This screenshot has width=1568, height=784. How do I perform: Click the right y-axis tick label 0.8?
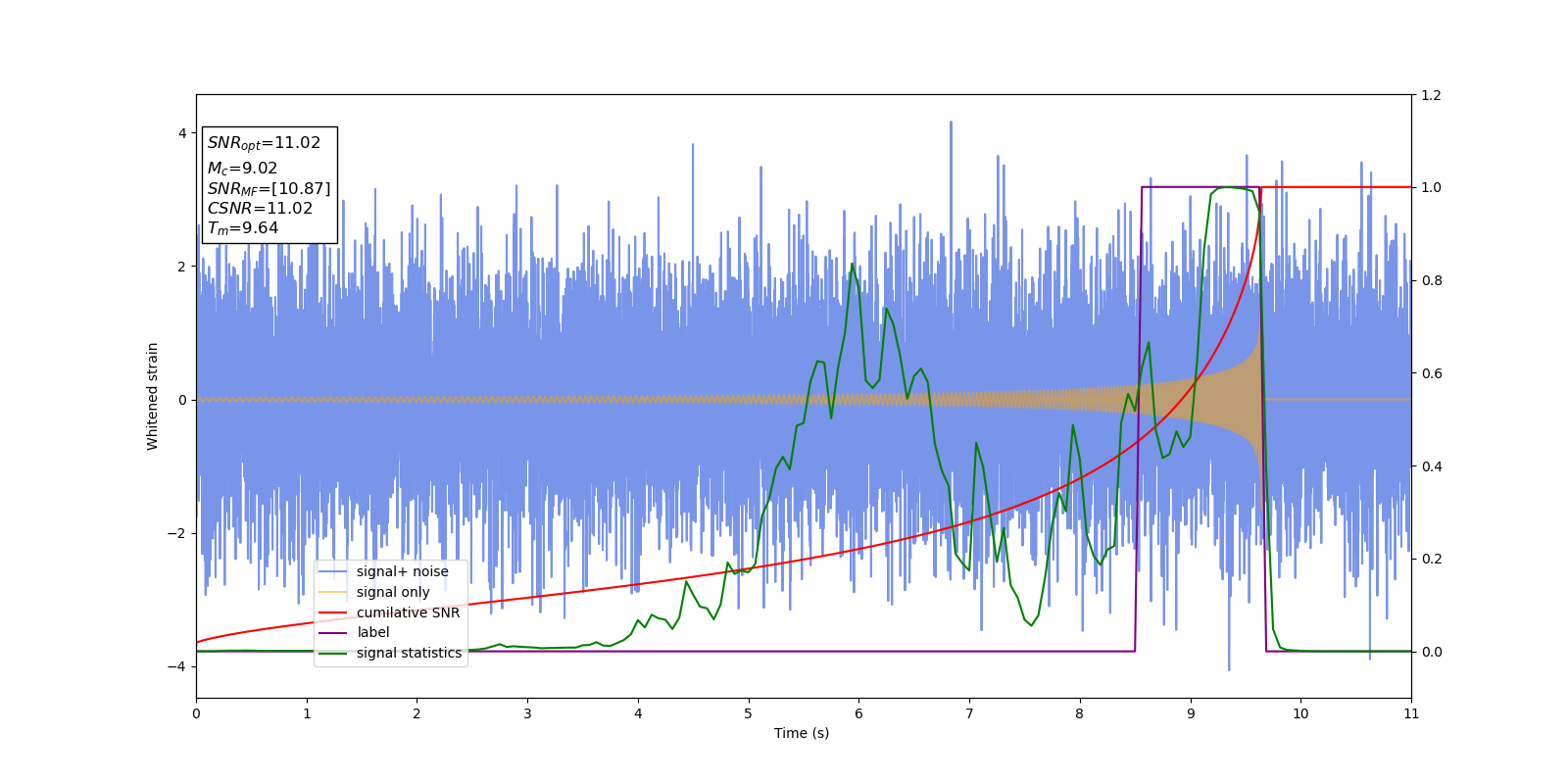(x=1432, y=280)
